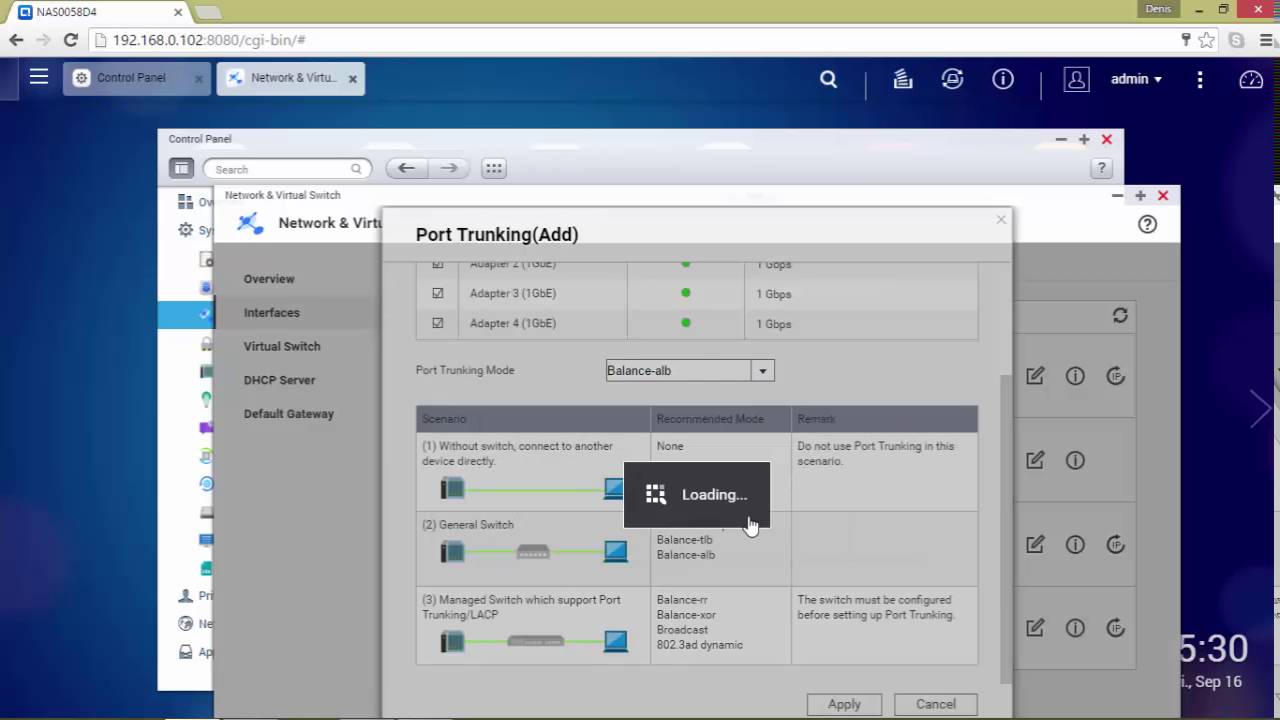This screenshot has width=1280, height=720.
Task: Open the Overview section in Network sidebar
Action: pos(269,279)
